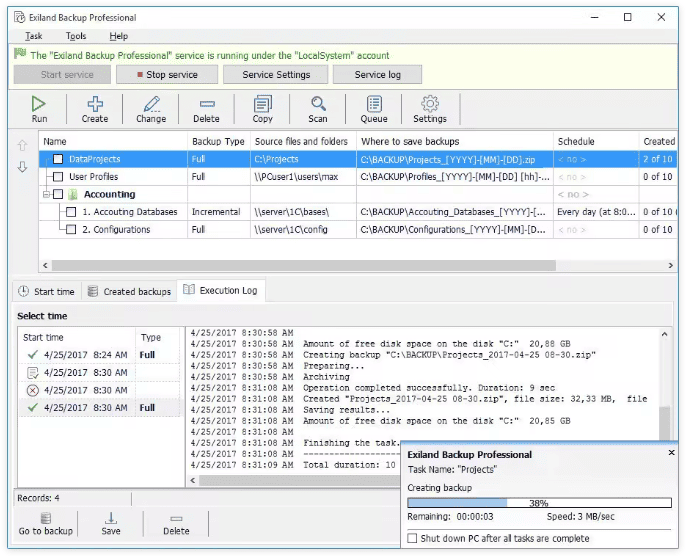
Task: Click the task list horizontal scrollbar
Action: [304, 266]
